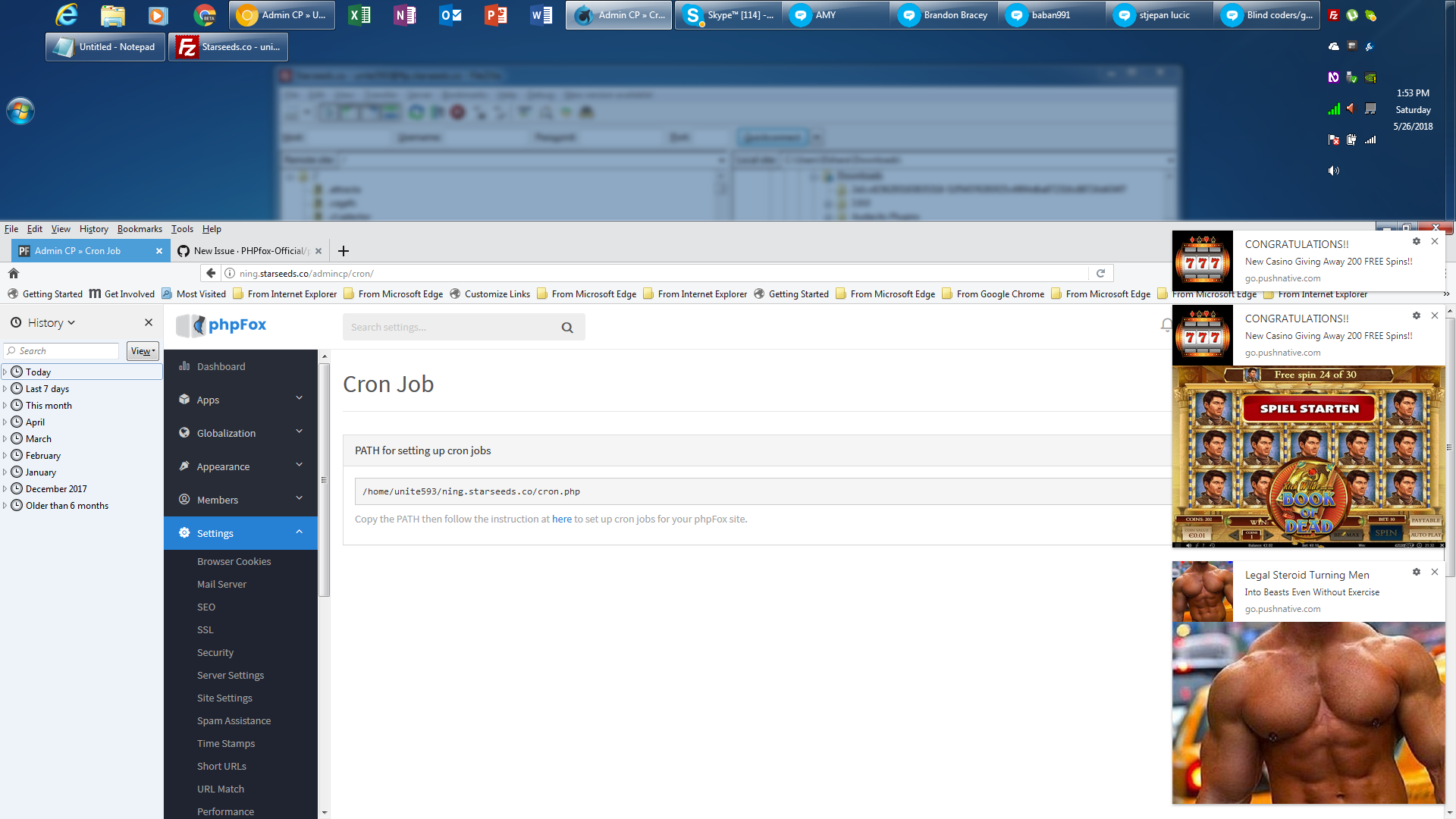Click the Firefox Home icon
The width and height of the screenshot is (1456, 819).
pos(13,273)
